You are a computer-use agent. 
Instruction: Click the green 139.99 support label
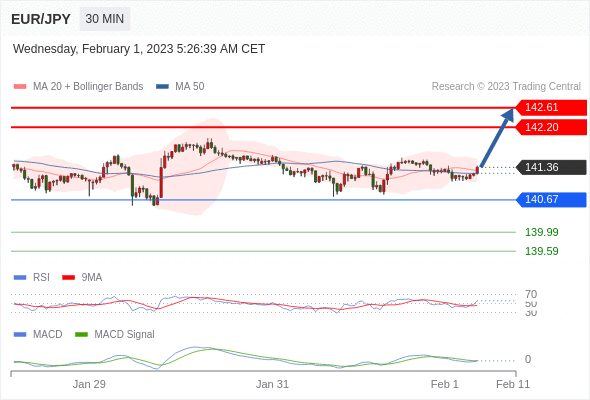[541, 232]
